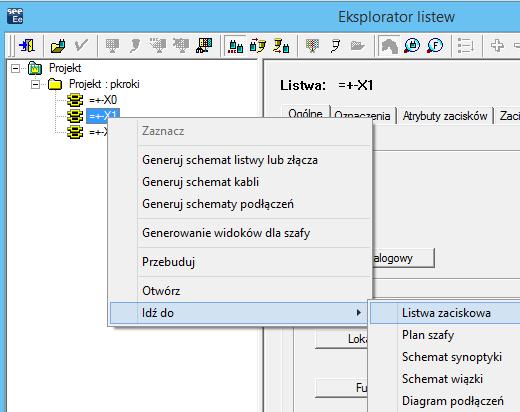Viewport: 520px width, 412px height.
Task: Click the grayed plus toolbar icon
Action: [x=497, y=46]
